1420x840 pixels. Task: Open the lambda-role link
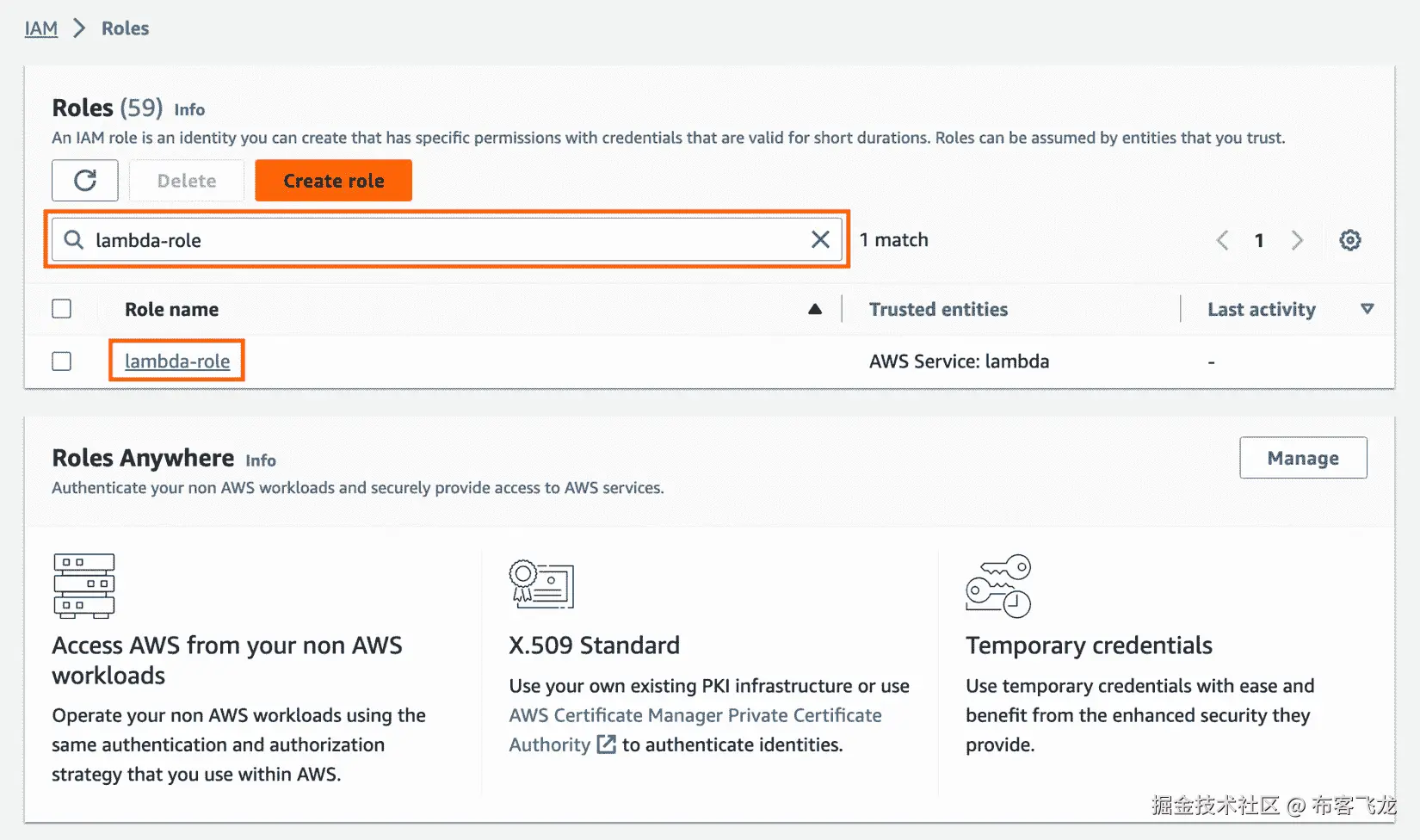(x=177, y=361)
